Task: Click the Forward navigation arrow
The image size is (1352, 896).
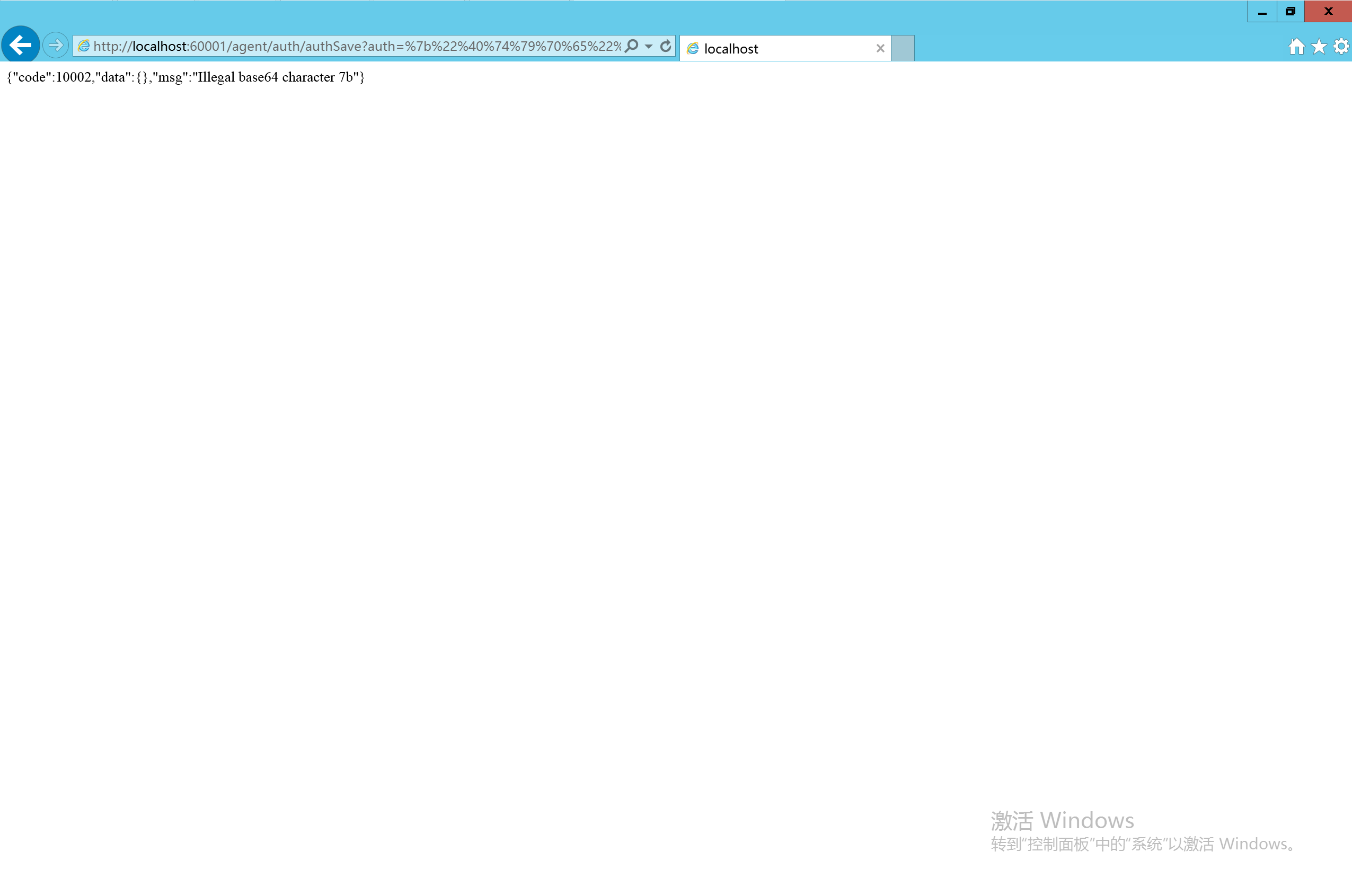Action: [x=56, y=45]
